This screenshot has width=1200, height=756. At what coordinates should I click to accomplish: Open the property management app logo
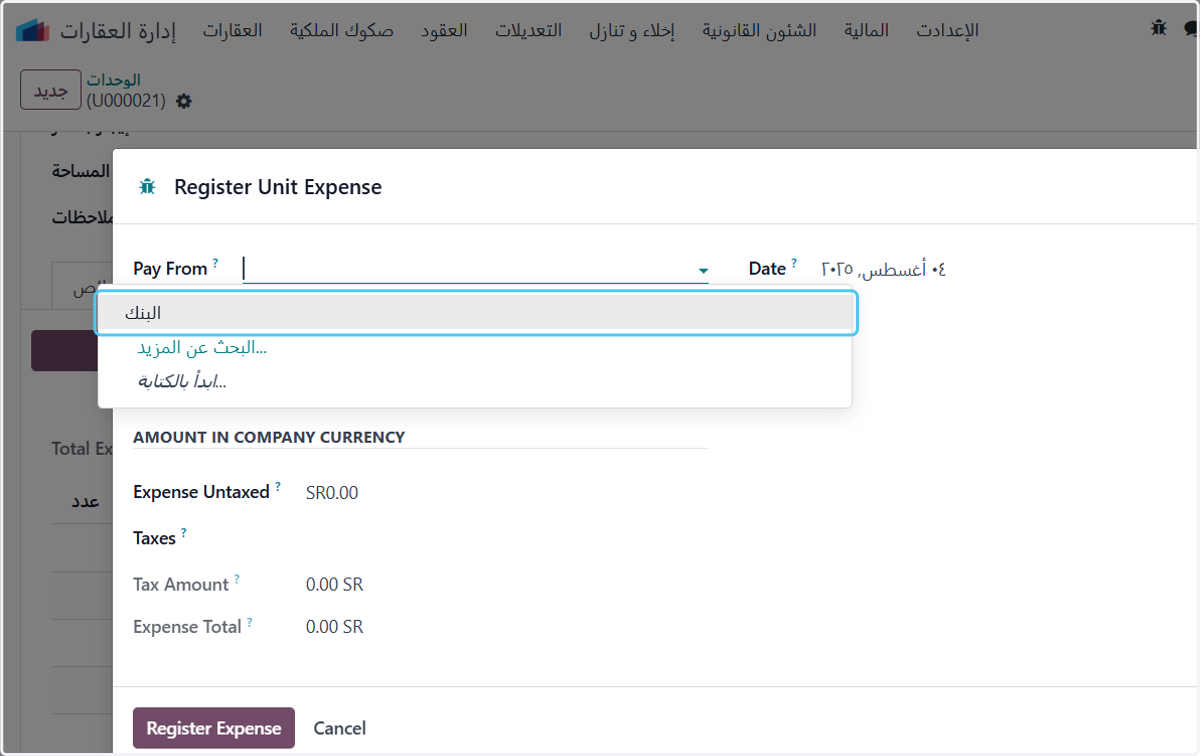(x=33, y=30)
